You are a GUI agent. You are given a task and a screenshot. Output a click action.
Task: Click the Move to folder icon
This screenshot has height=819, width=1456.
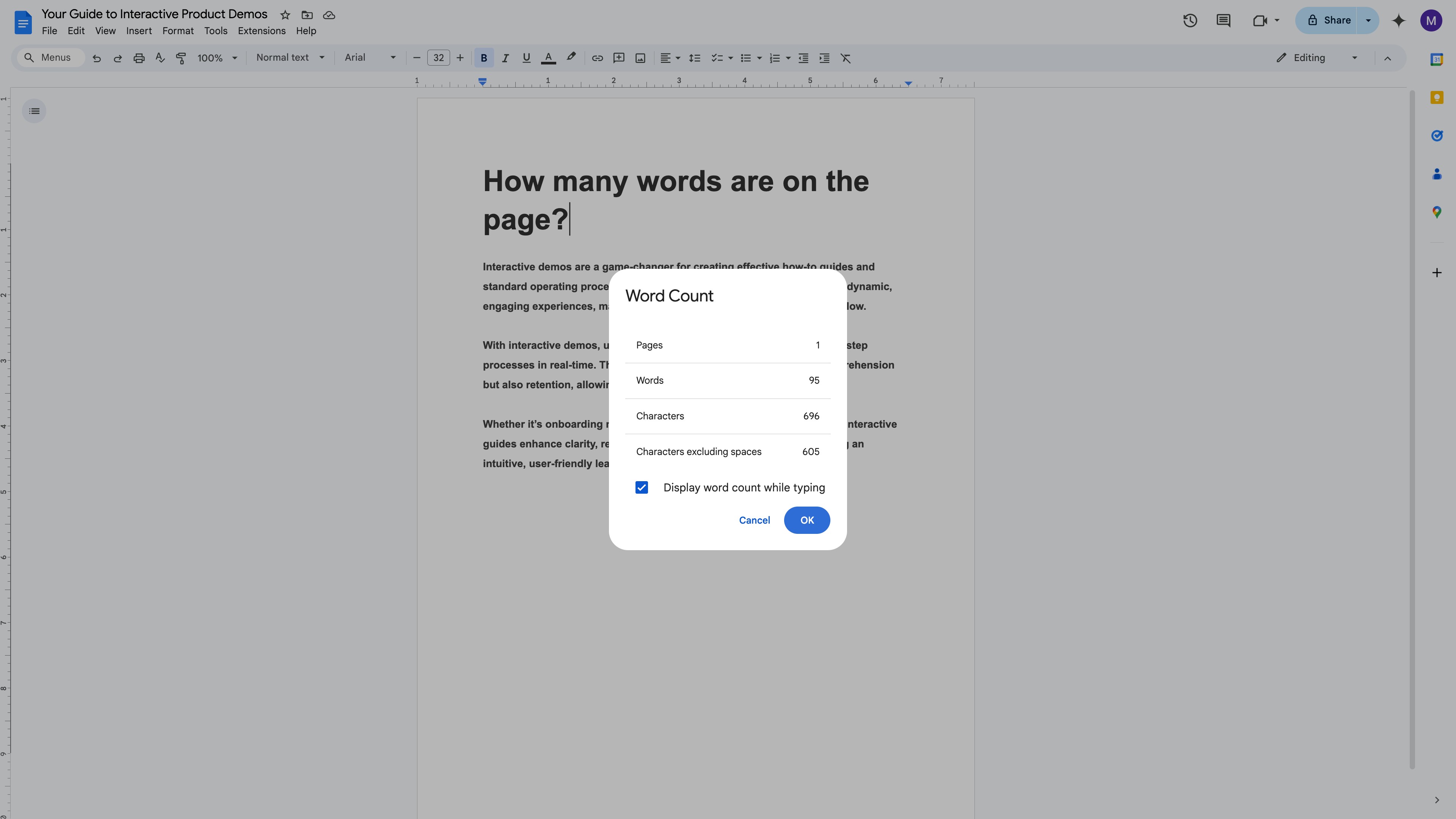click(307, 15)
